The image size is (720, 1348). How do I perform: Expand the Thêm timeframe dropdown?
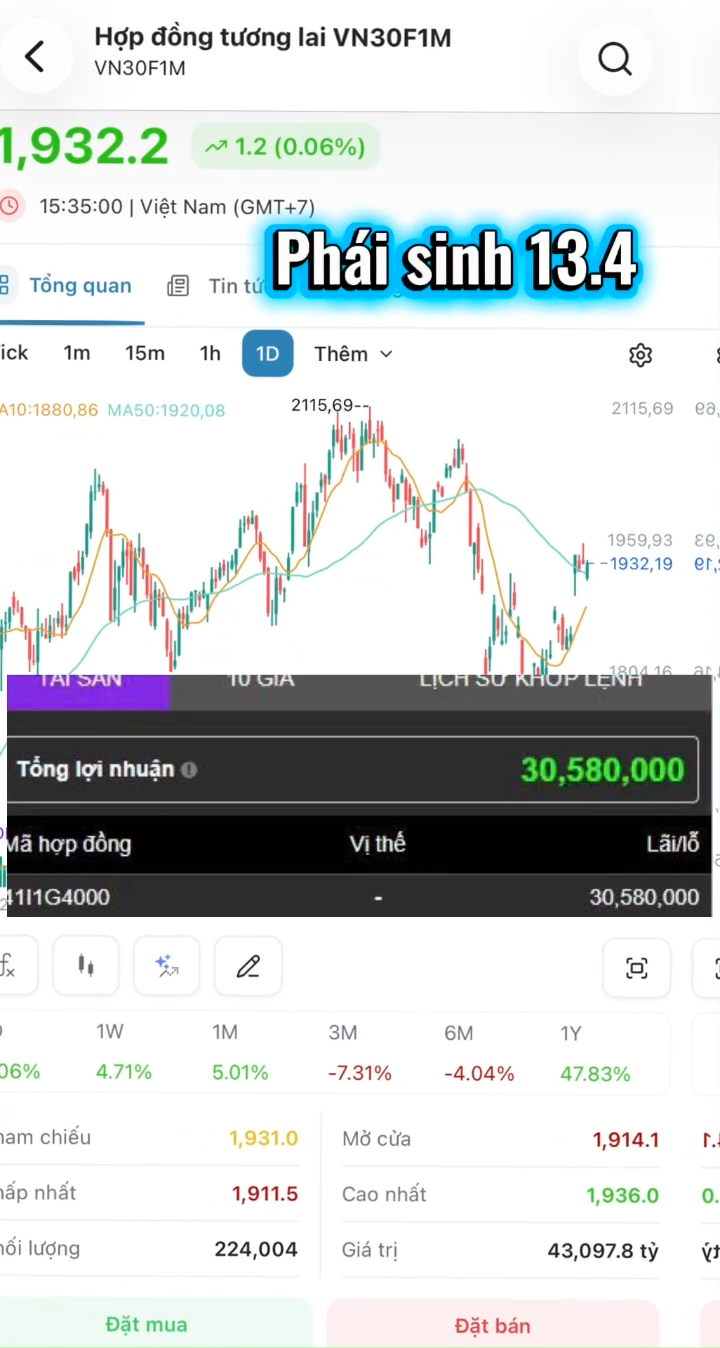click(x=353, y=354)
